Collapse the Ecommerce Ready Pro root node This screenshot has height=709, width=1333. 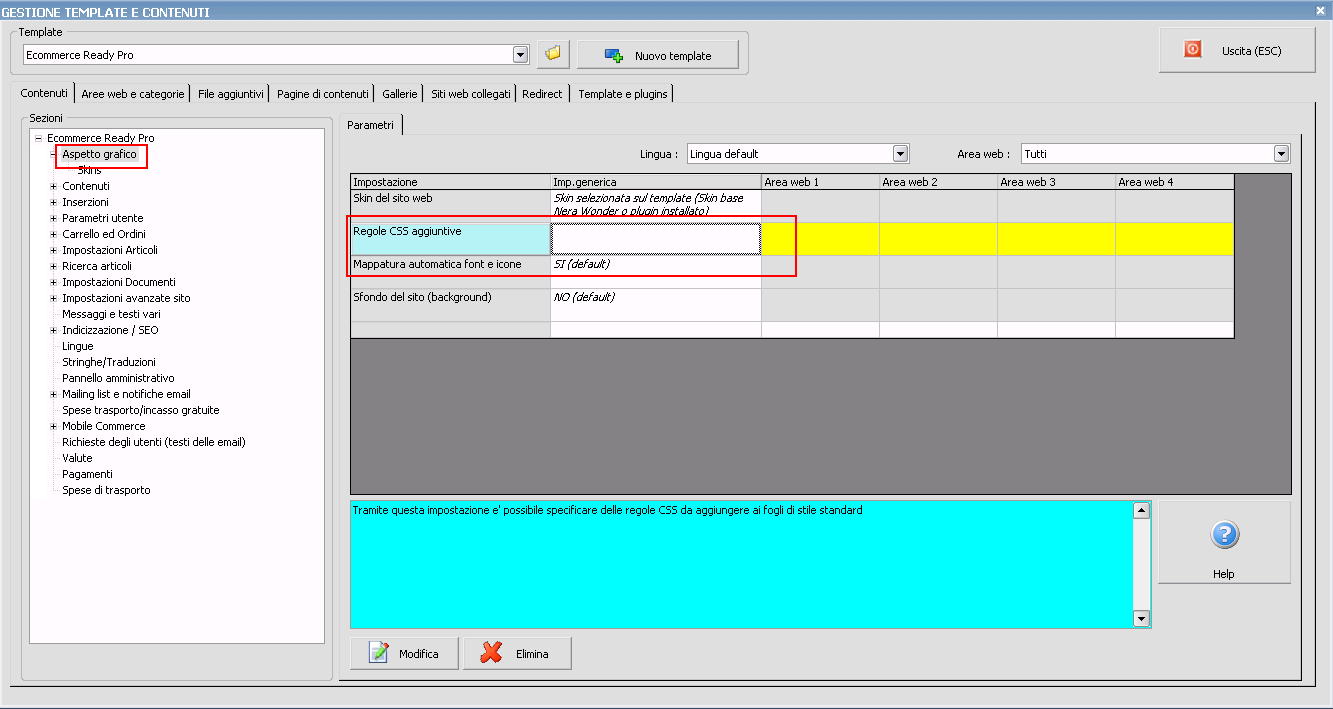point(38,138)
